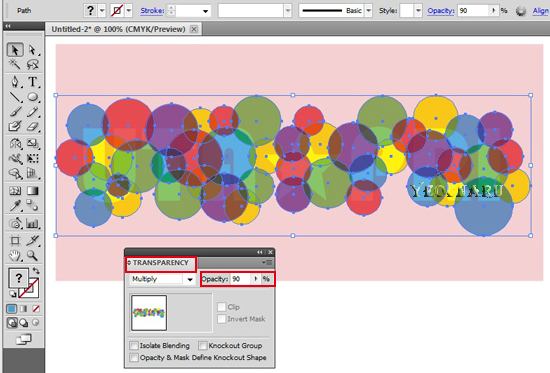Check Opacity & Mask Define Knockout Shape
This screenshot has height=373, width=550.
134,358
